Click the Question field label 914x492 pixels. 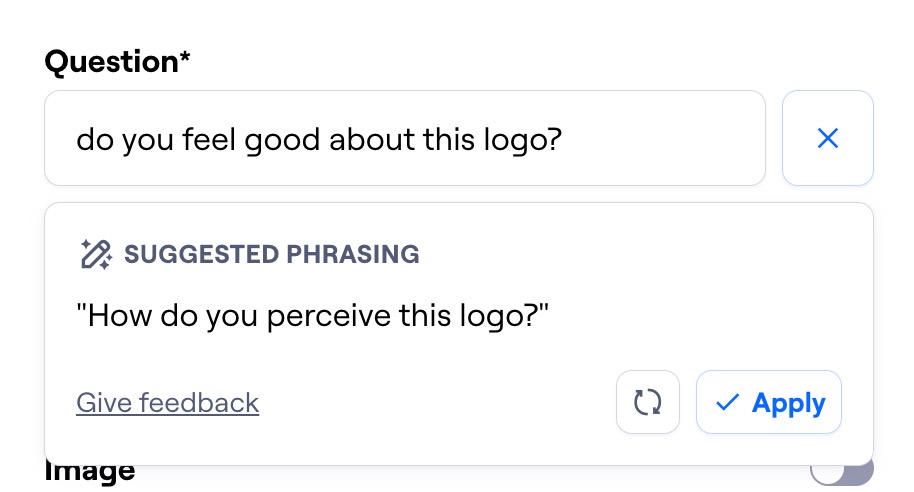[x=110, y=62]
